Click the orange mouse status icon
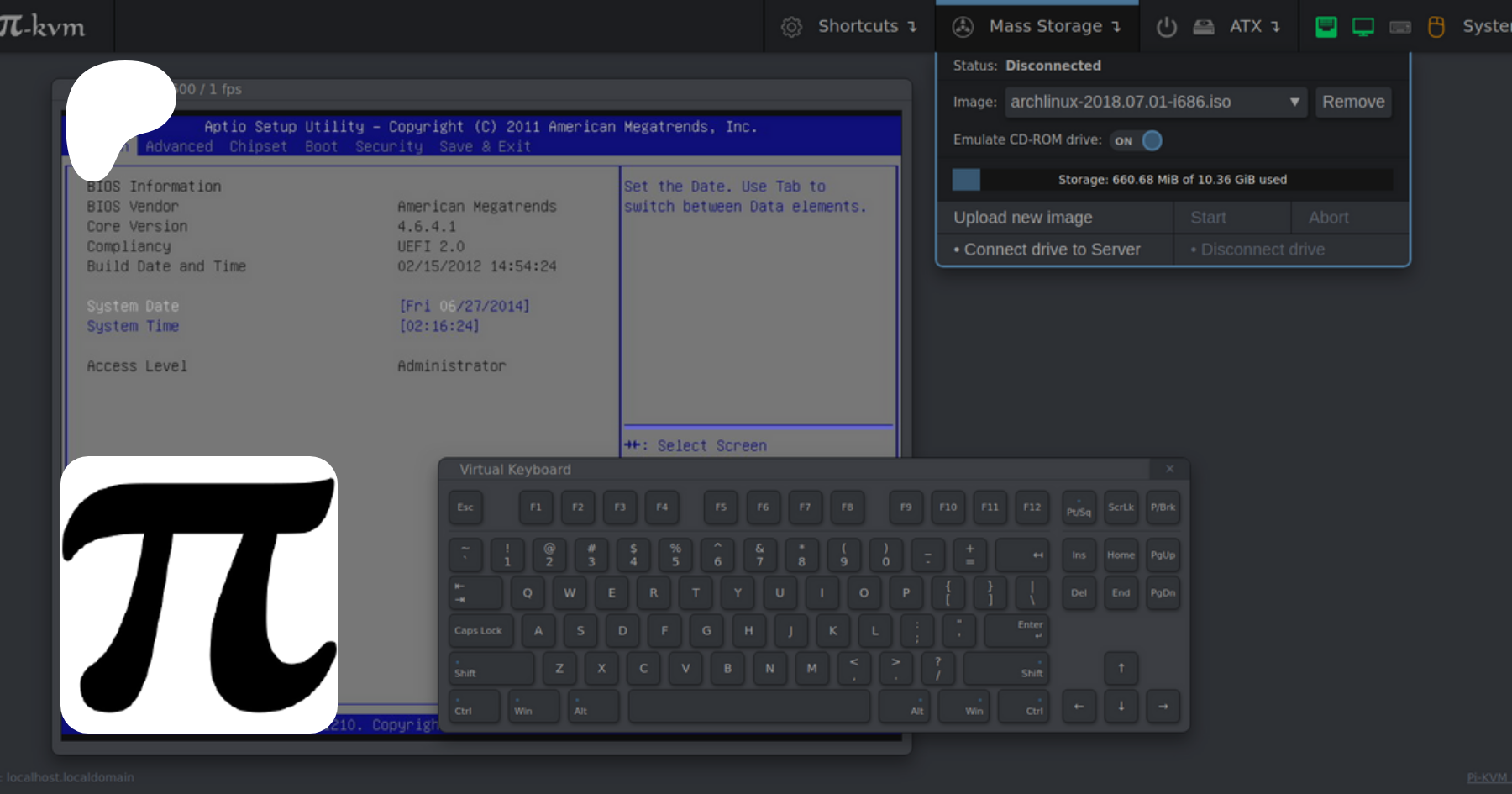The image size is (1512, 794). click(x=1436, y=27)
